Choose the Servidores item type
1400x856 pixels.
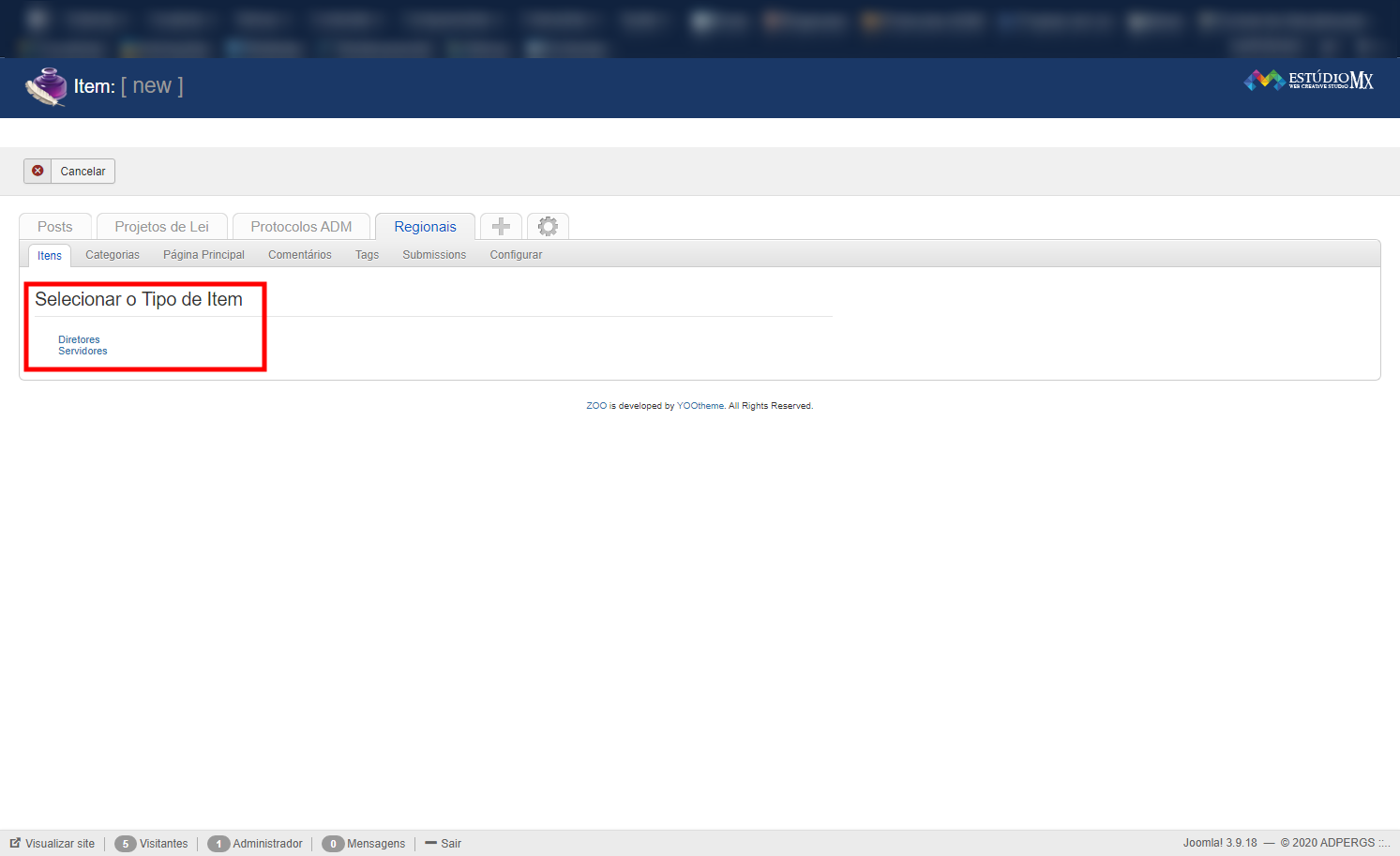(x=83, y=352)
